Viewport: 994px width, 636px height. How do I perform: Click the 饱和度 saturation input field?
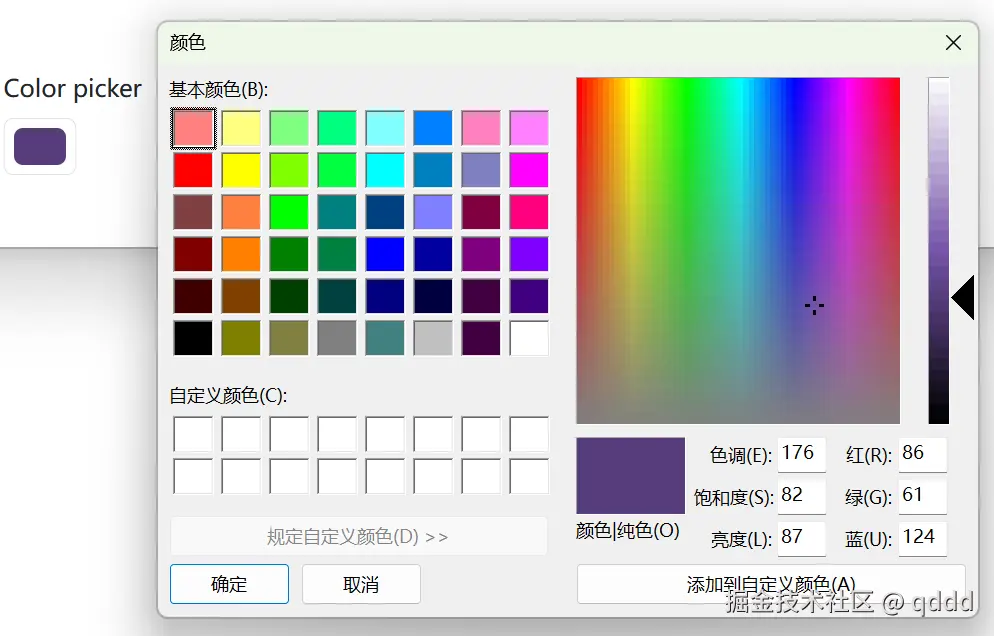801,496
